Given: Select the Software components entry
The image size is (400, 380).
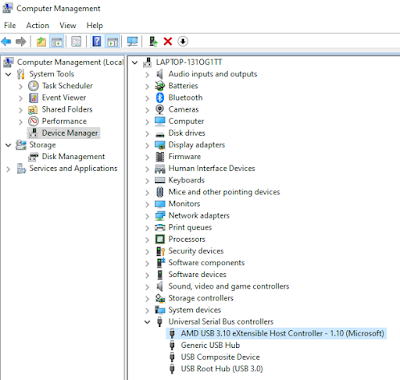Looking at the screenshot, I should 206,263.
